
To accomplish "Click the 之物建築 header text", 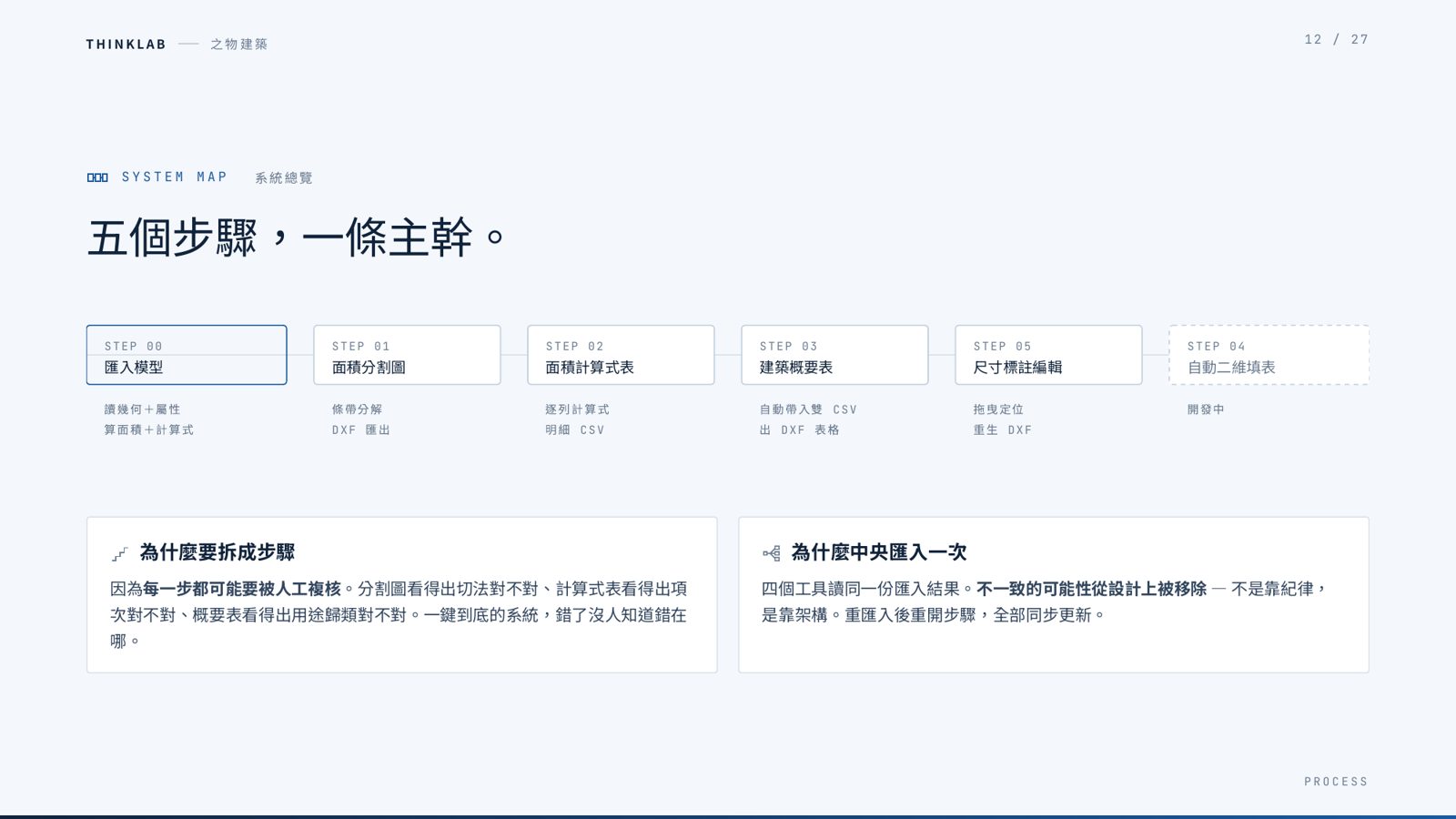I will 238,45.
